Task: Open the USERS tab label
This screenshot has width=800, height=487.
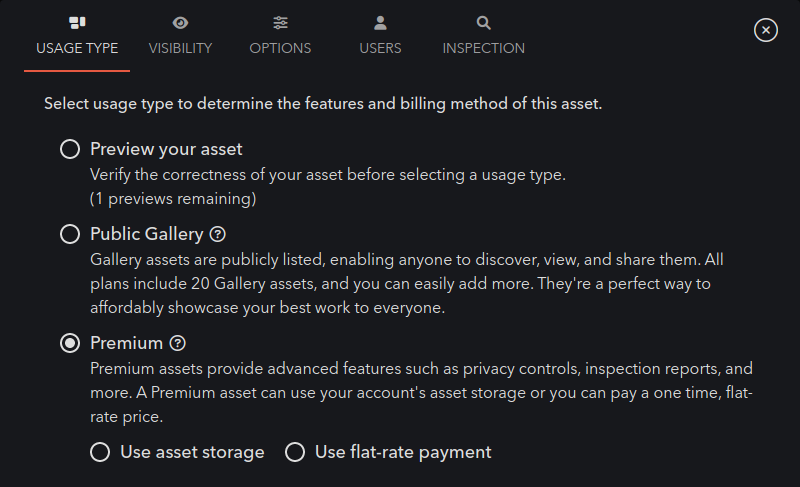Action: 380,48
